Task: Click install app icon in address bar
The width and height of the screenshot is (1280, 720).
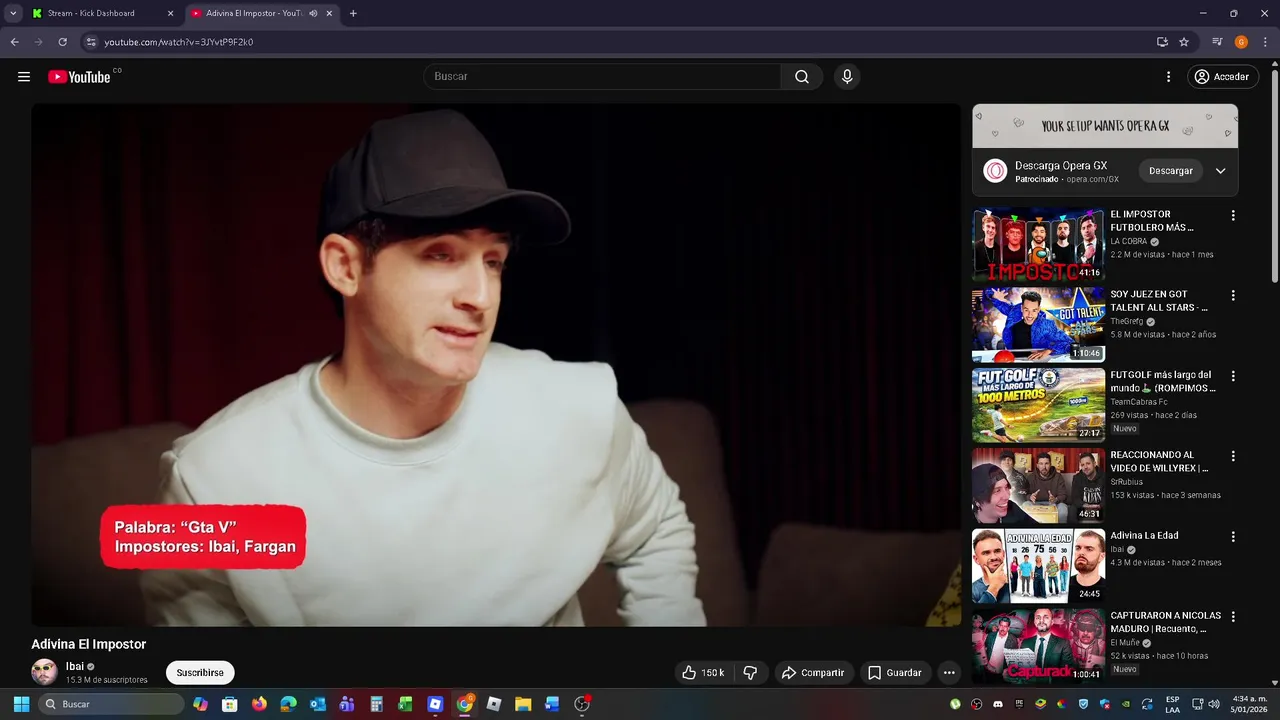Action: (1162, 42)
